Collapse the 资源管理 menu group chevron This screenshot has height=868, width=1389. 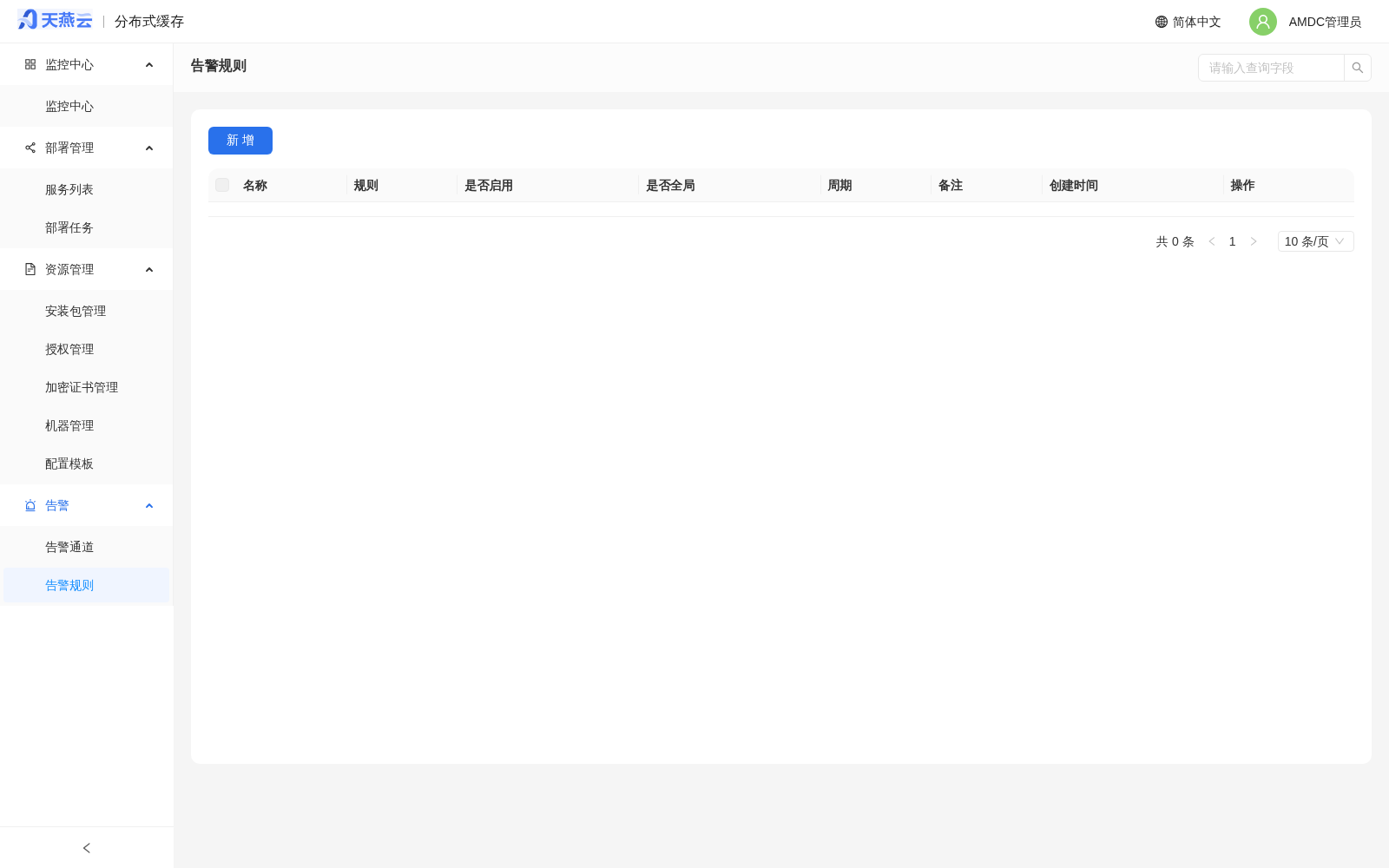[149, 269]
